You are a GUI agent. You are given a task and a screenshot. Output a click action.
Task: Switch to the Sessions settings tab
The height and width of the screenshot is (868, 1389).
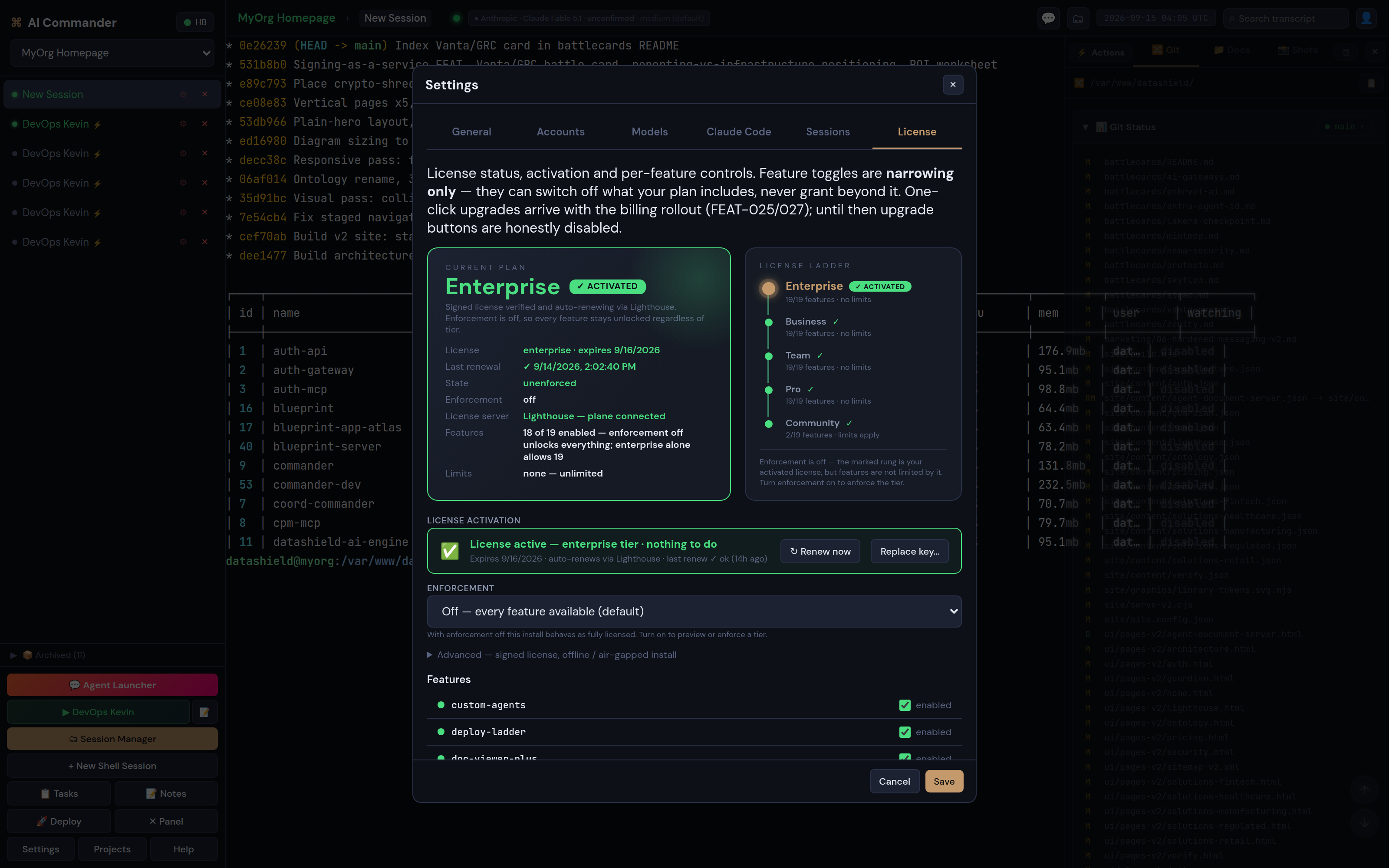(x=827, y=132)
